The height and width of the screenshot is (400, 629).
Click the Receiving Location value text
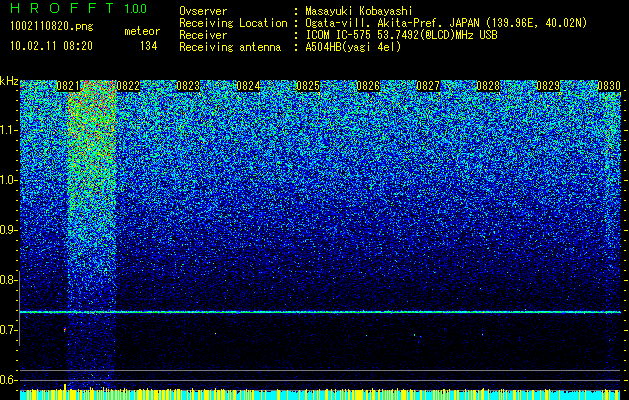pos(446,23)
